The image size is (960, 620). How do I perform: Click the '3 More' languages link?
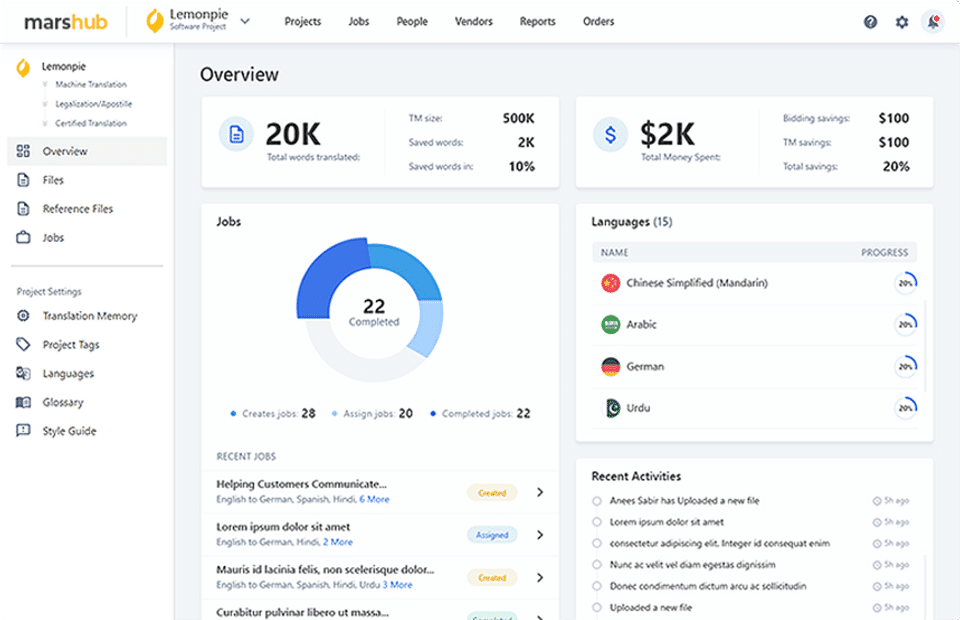pyautogui.click(x=397, y=585)
